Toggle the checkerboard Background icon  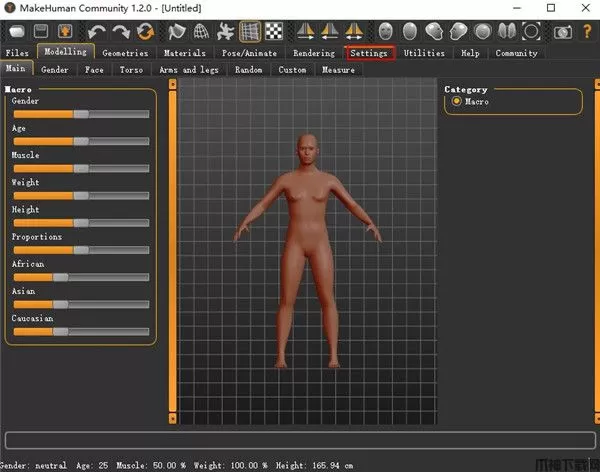[x=274, y=31]
